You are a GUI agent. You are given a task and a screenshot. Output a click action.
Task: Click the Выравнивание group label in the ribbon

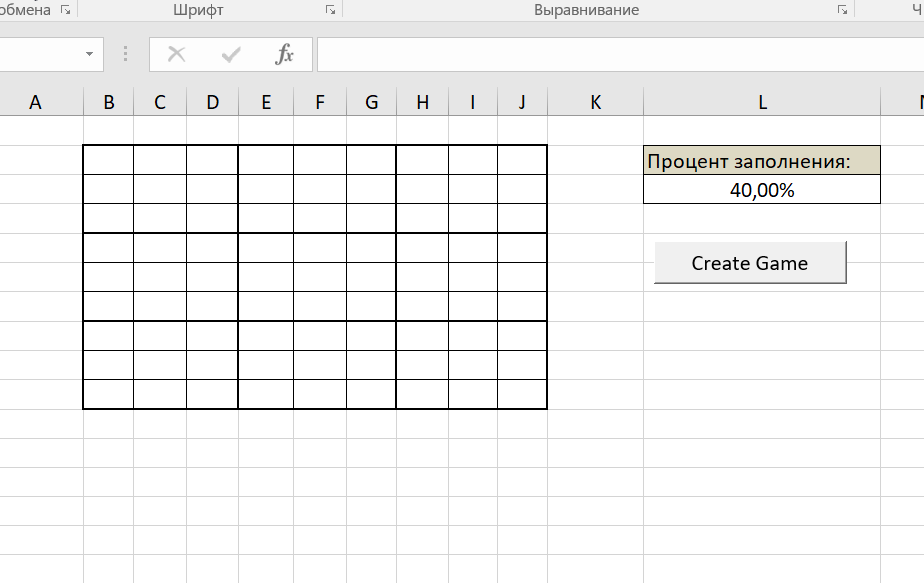click(585, 10)
